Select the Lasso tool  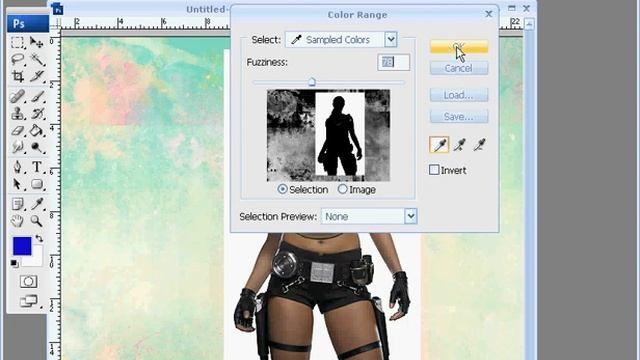tap(17, 60)
